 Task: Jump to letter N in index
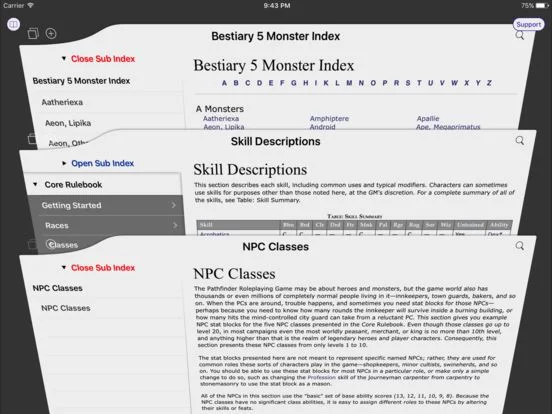361,83
